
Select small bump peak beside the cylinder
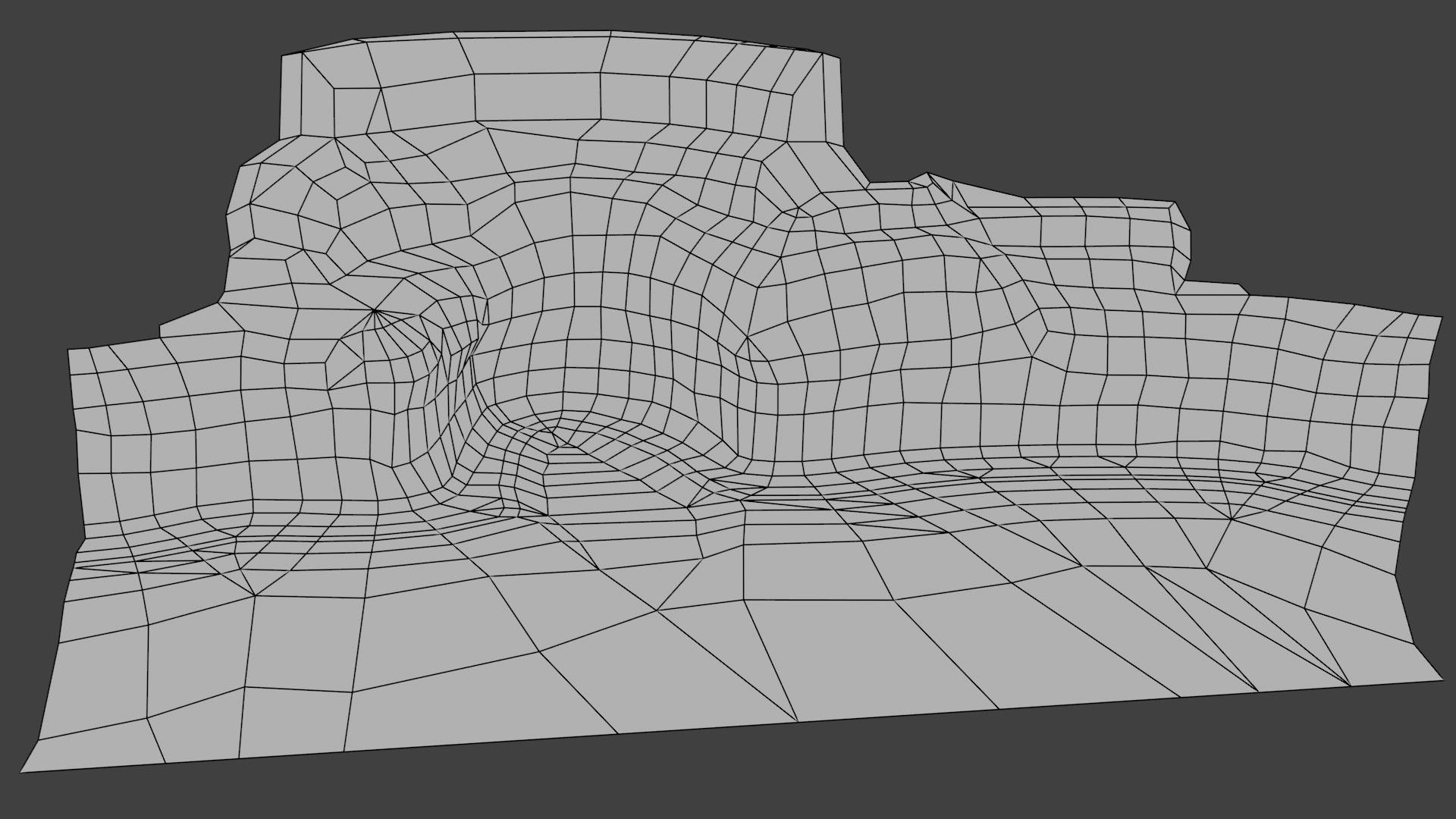coord(927,174)
